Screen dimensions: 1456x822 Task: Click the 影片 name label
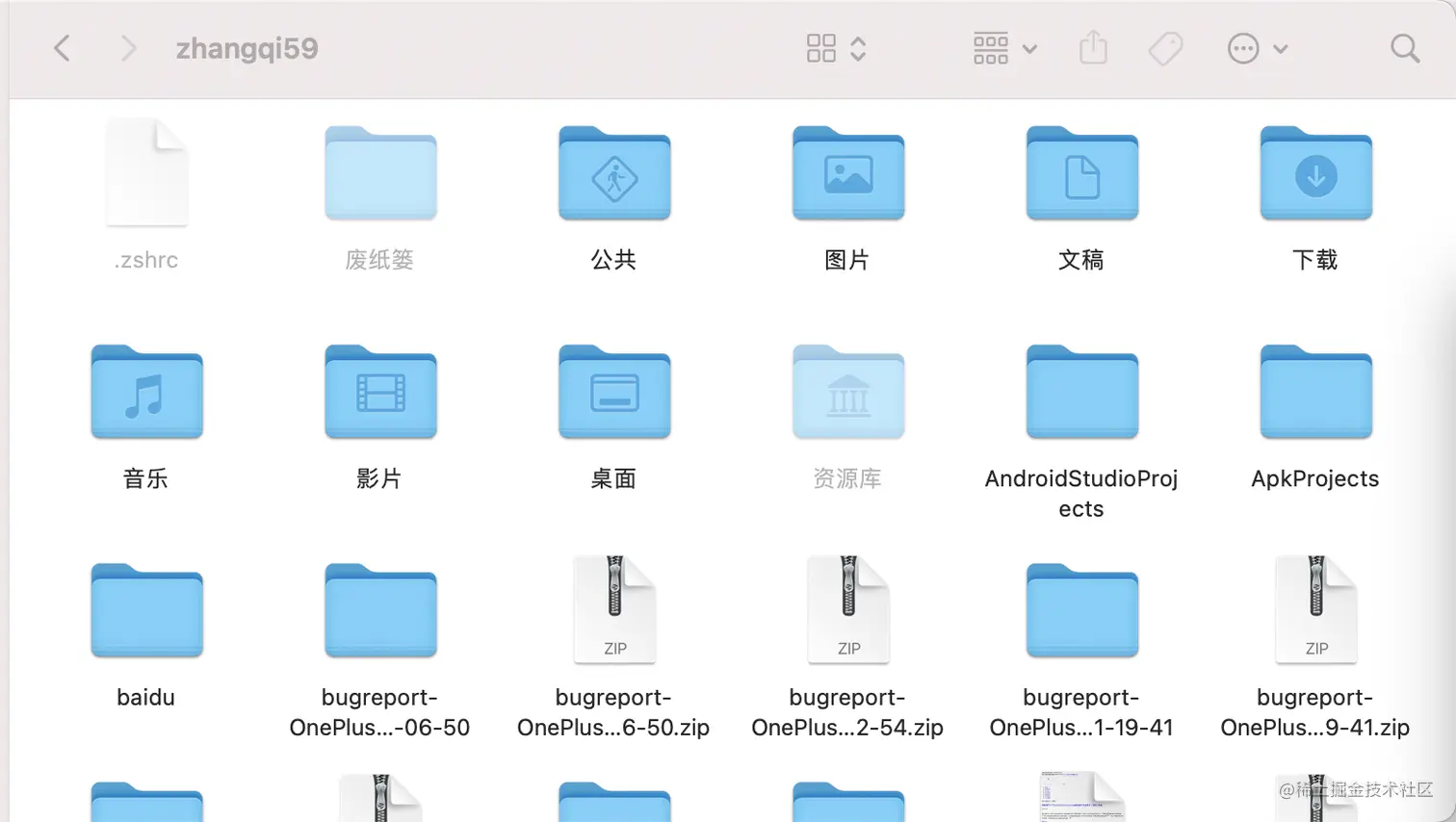tap(379, 478)
